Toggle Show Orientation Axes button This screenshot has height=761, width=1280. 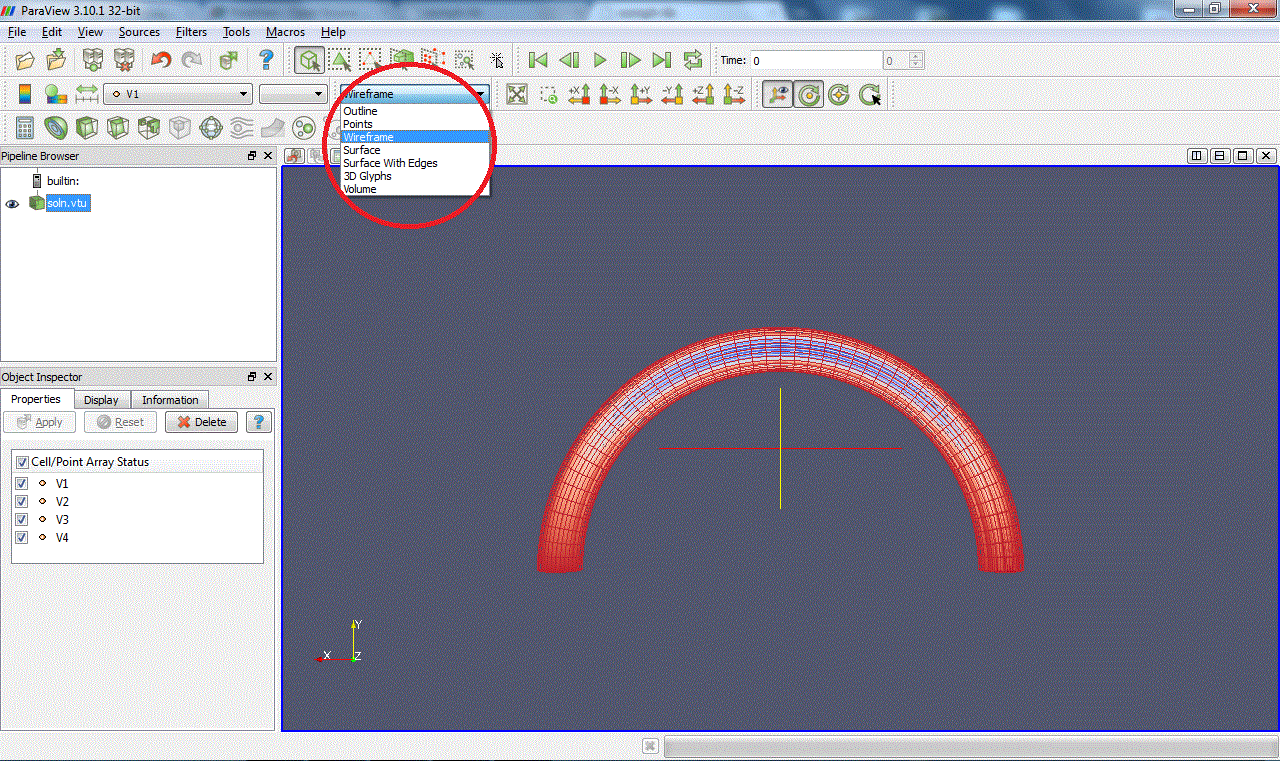click(777, 94)
